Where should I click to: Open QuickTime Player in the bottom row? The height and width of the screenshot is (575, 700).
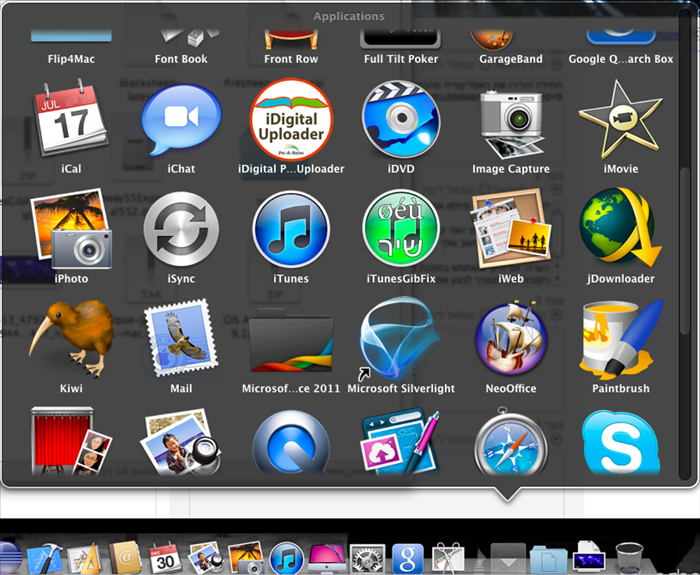coord(291,443)
